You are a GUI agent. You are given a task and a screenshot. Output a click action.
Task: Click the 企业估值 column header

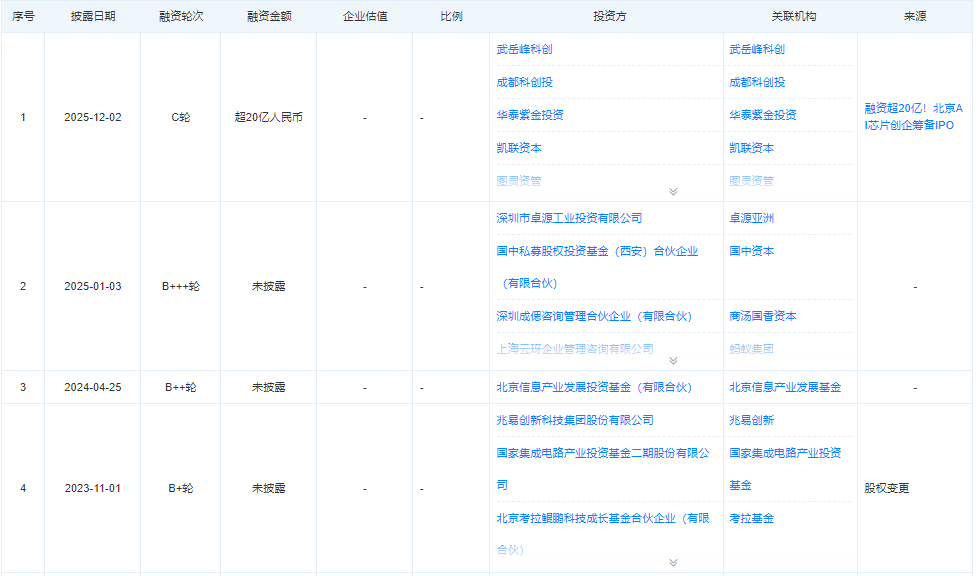click(365, 16)
